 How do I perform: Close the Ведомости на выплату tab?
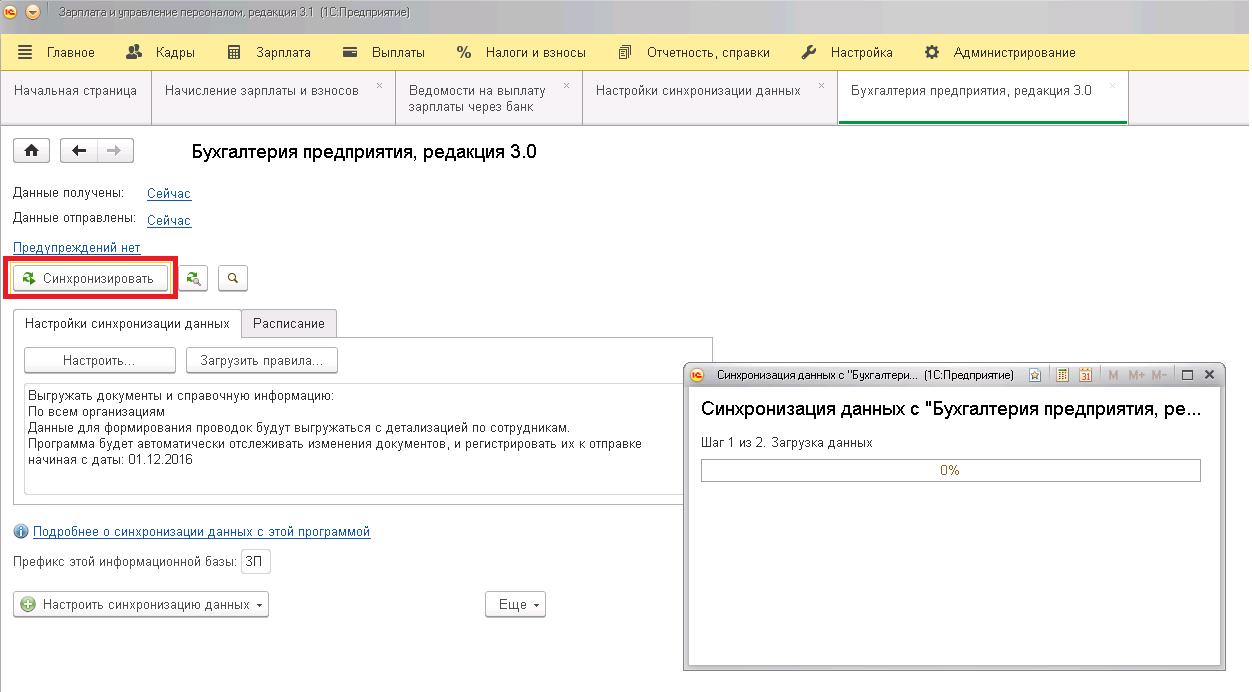coord(566,86)
